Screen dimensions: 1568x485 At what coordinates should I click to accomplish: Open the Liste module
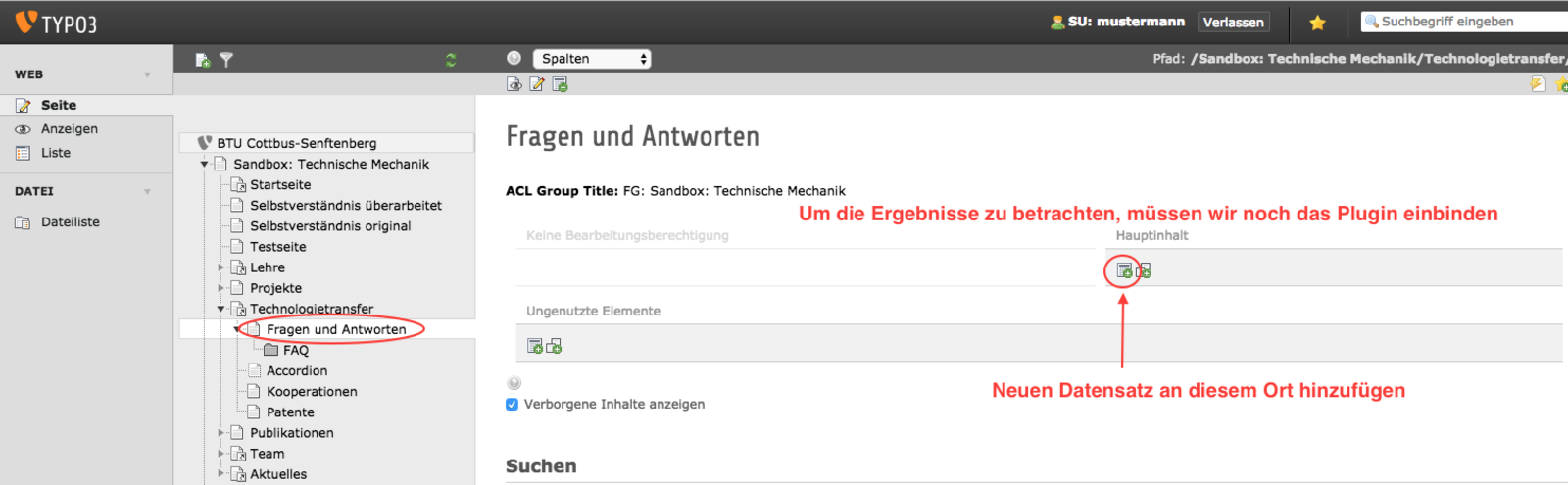(x=56, y=153)
